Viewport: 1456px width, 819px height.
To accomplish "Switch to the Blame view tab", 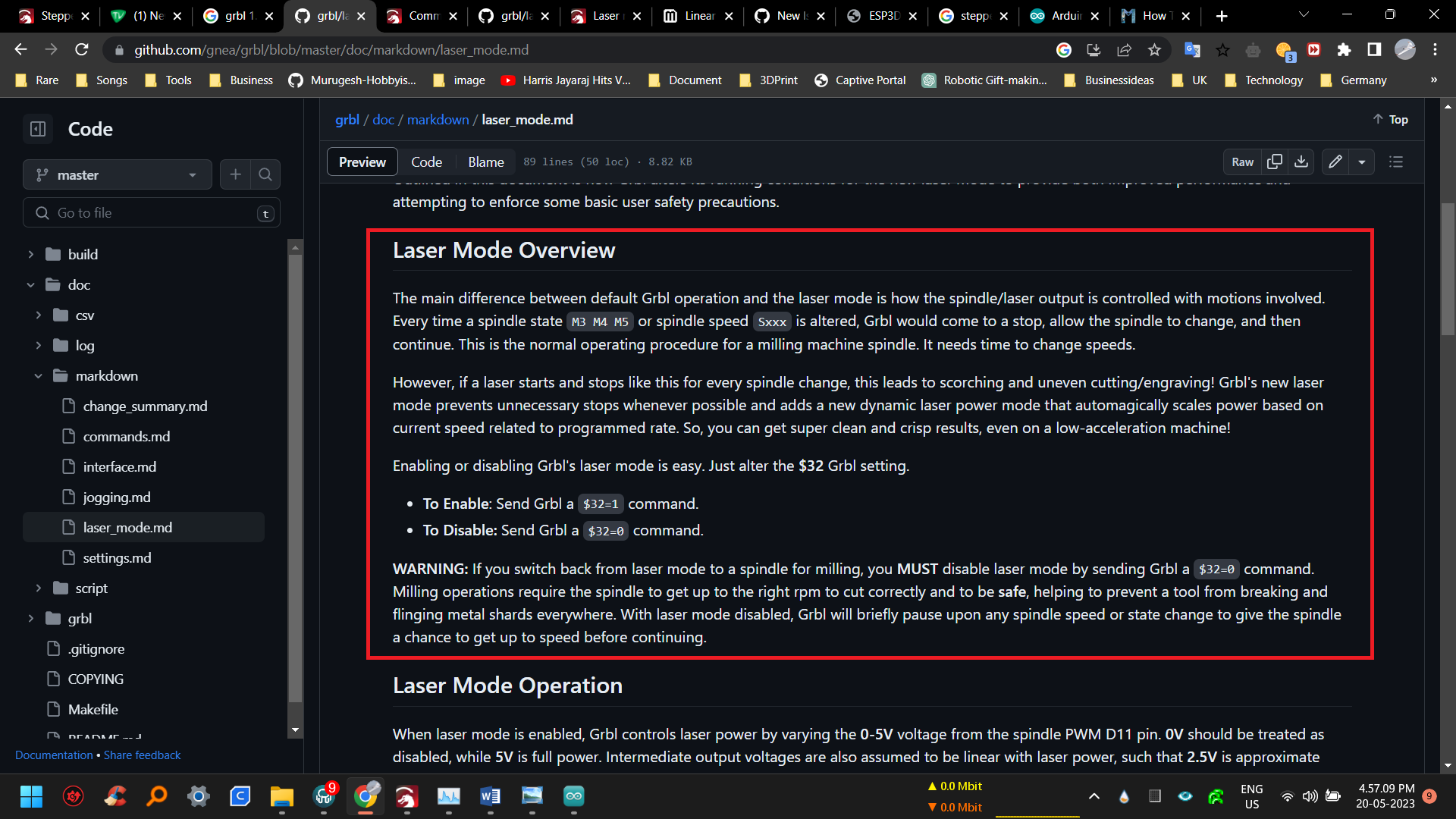I will pyautogui.click(x=485, y=162).
